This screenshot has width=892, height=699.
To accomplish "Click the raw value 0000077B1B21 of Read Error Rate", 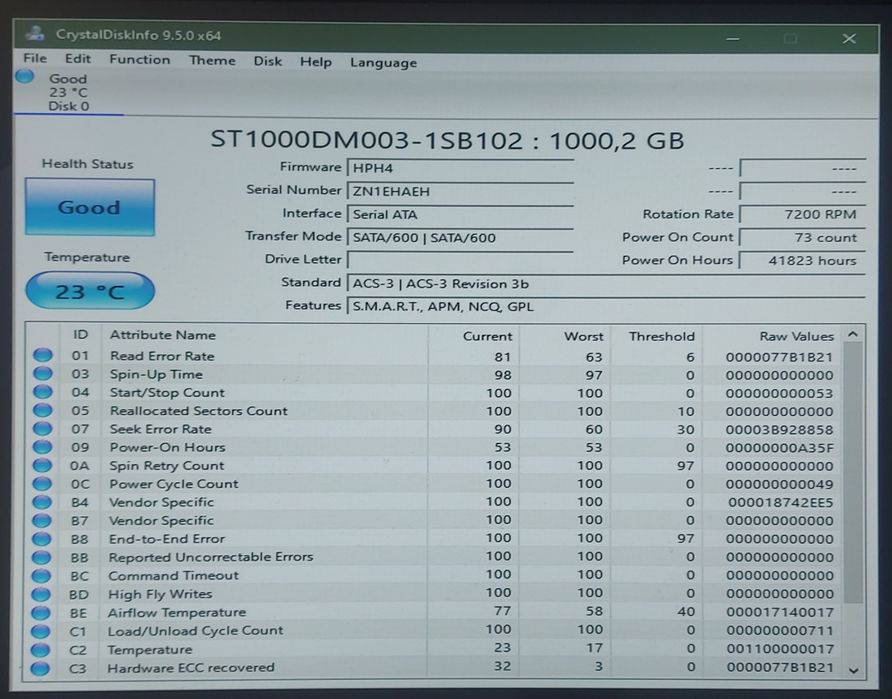I will pyautogui.click(x=779, y=357).
